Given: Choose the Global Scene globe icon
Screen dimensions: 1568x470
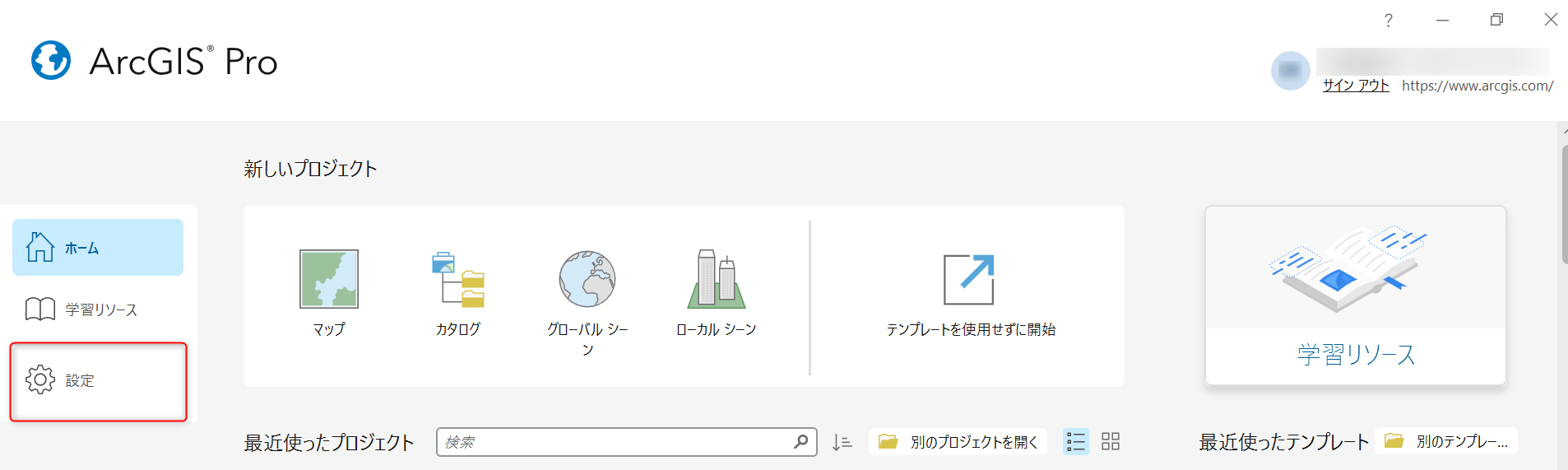Looking at the screenshot, I should [587, 279].
